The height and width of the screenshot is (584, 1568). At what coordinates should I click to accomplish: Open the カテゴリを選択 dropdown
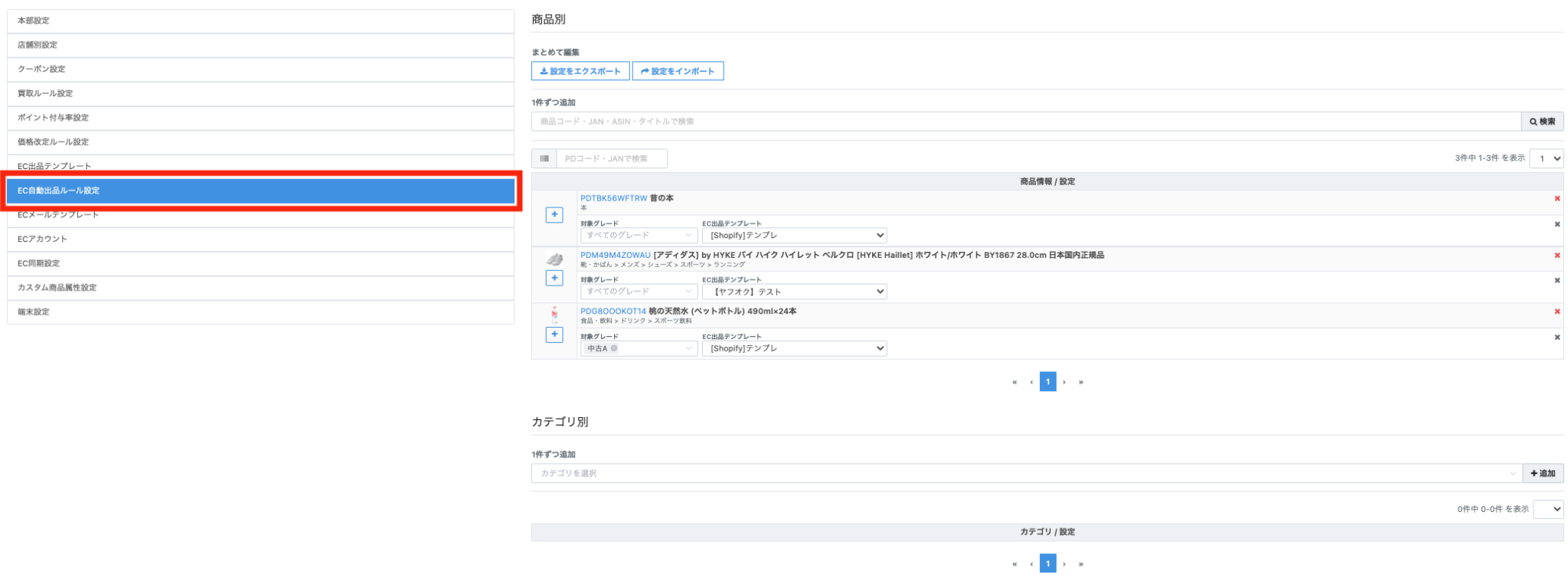[1027, 473]
